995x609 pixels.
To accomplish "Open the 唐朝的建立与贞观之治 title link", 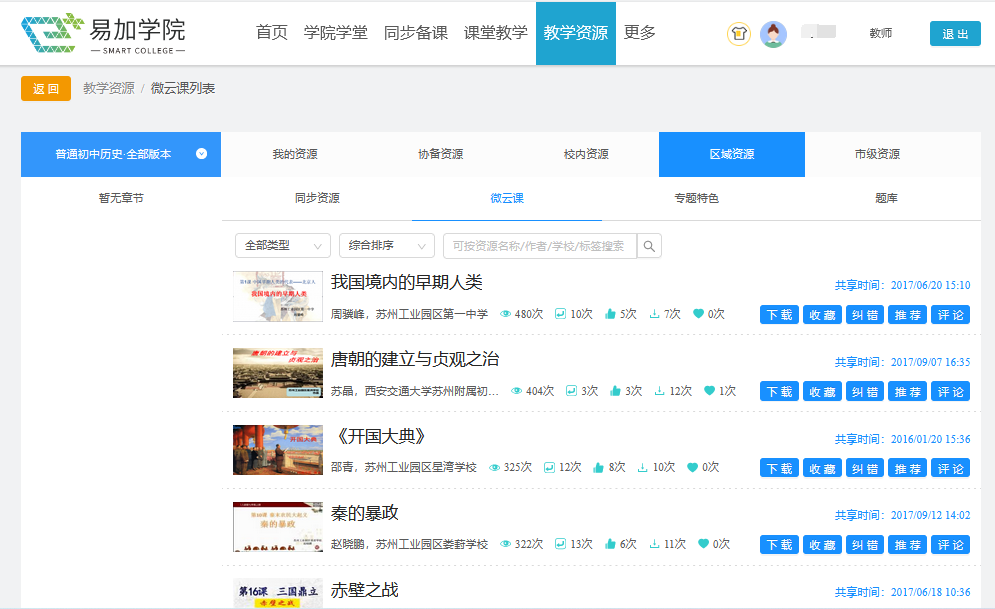I will point(415,359).
